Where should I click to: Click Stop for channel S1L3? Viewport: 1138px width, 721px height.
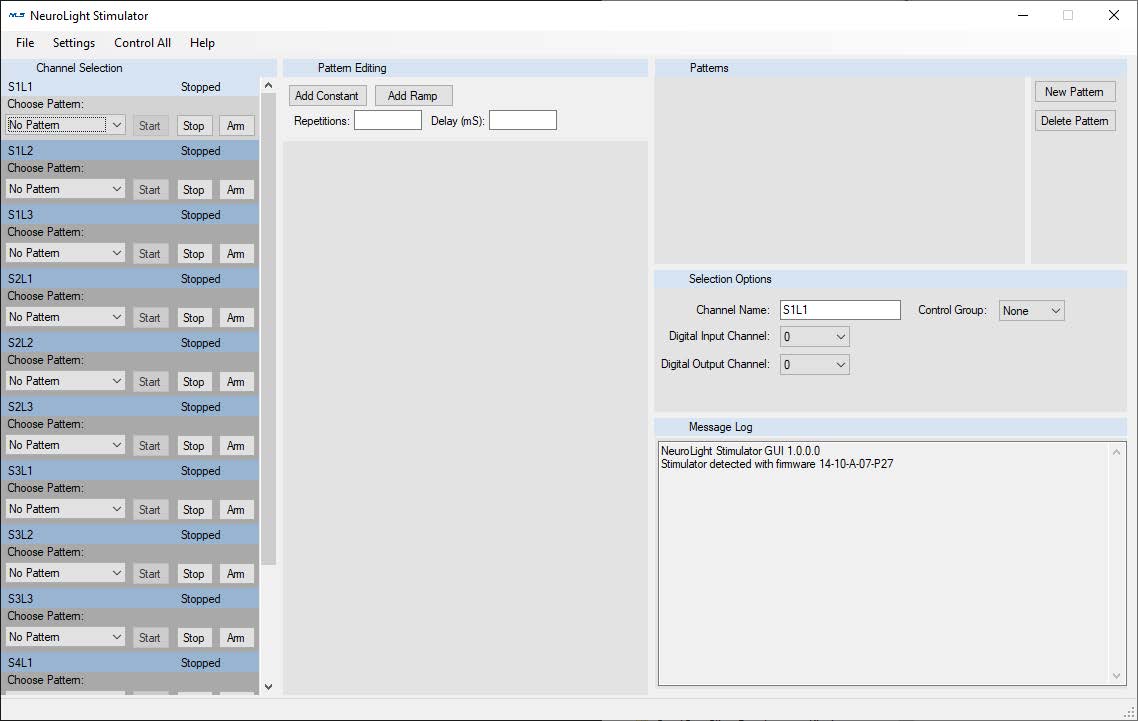[x=195, y=253]
